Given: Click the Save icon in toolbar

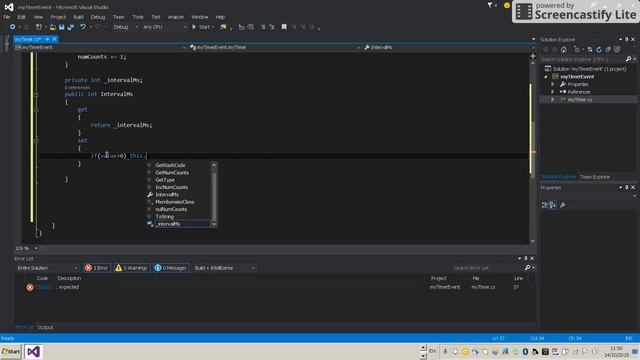Looking at the screenshot, I should pos(61,27).
